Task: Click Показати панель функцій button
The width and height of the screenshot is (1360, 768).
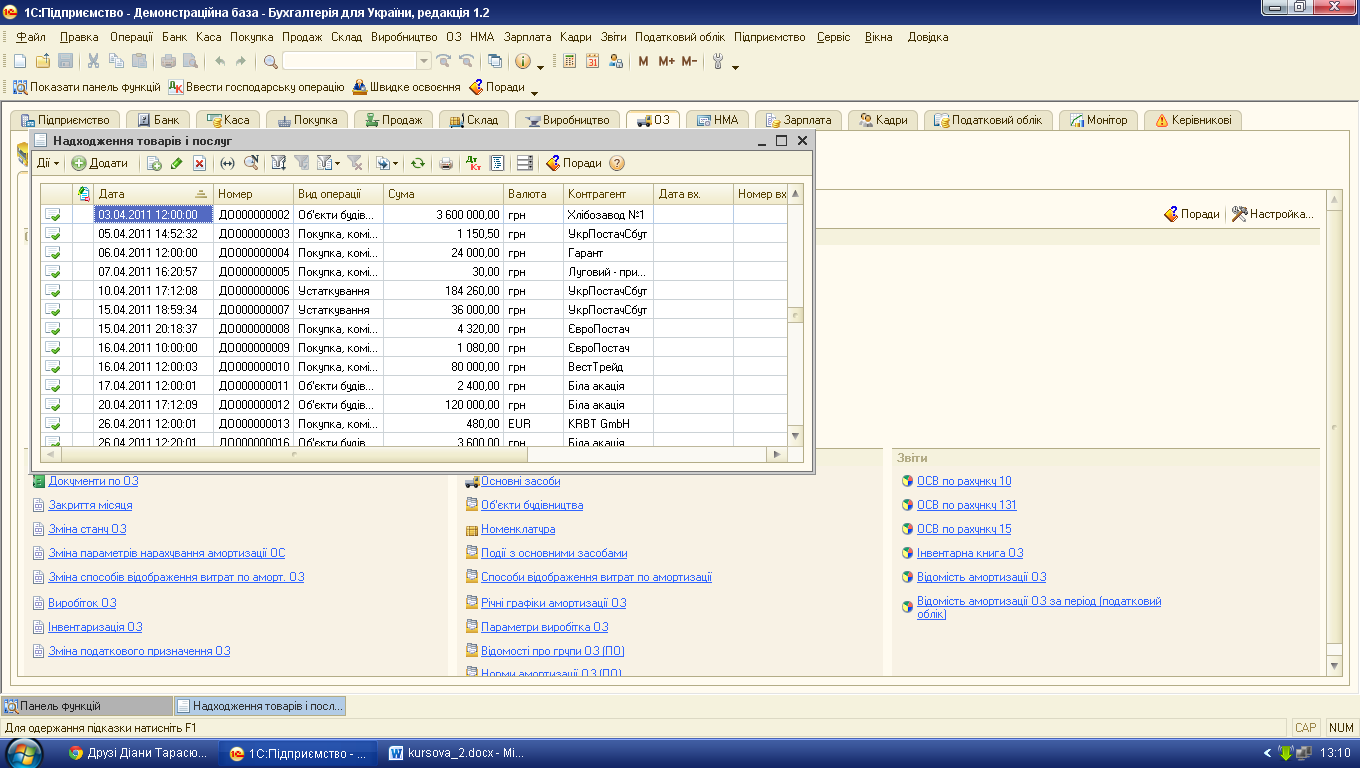Action: pos(87,87)
